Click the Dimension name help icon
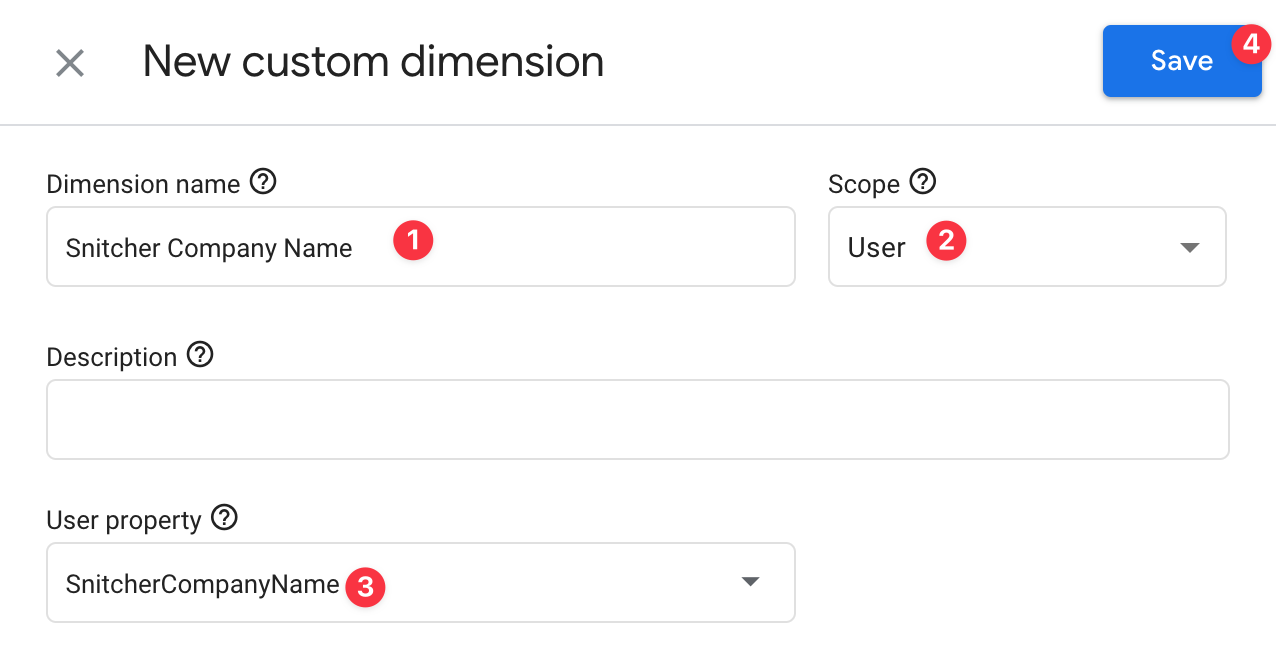This screenshot has width=1276, height=670. pos(263,182)
